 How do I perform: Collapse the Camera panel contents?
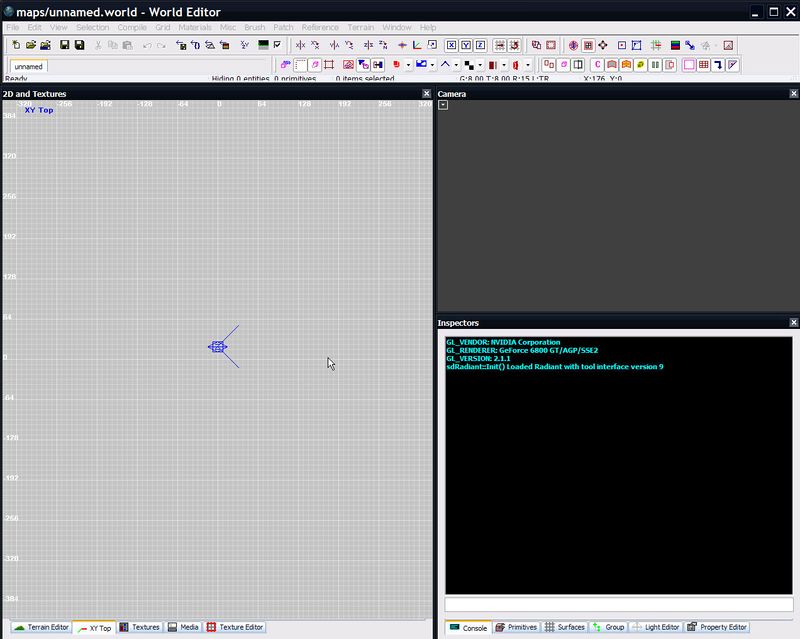point(443,105)
